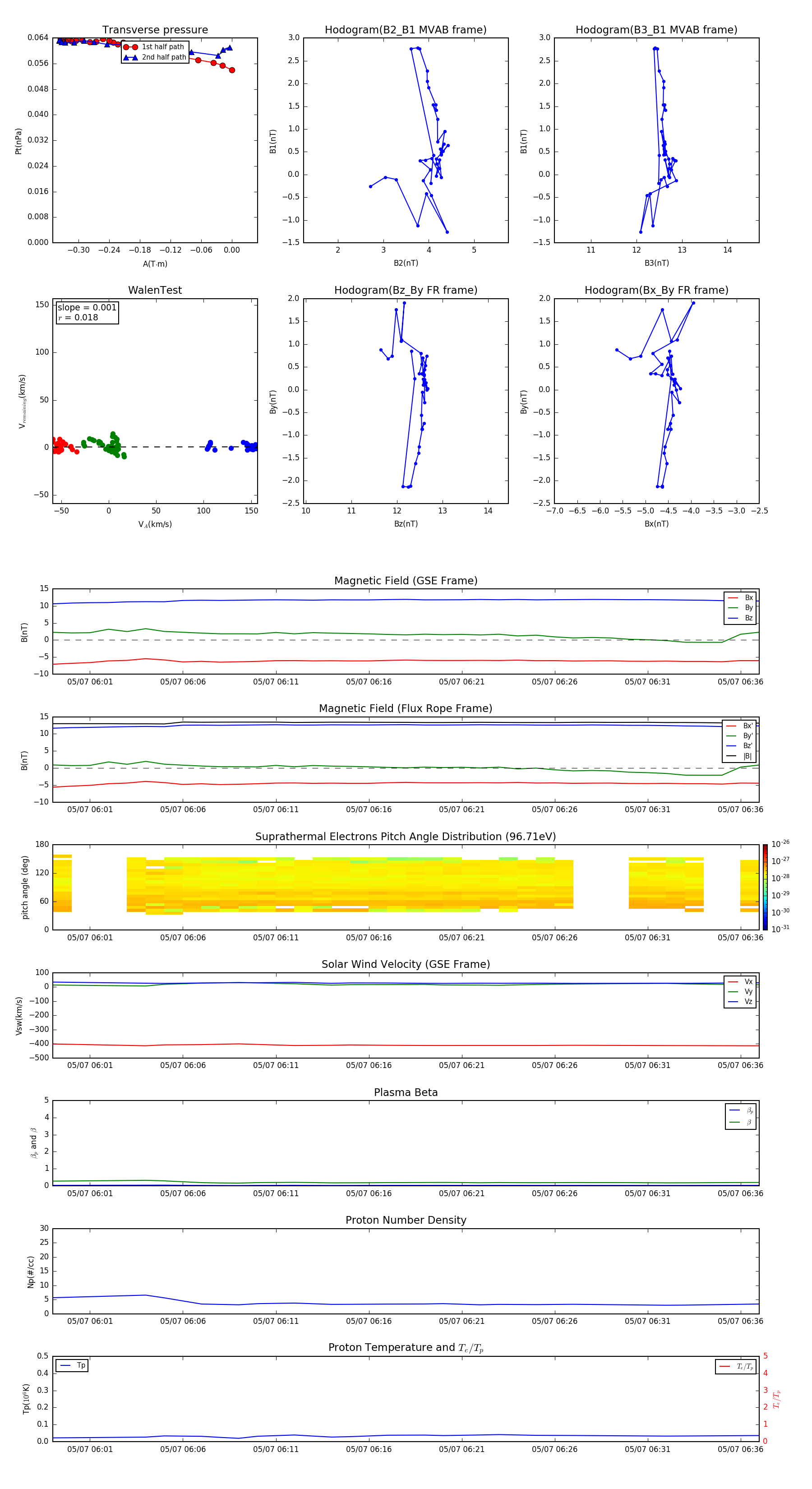Click the Bx legend entry in GSE magnetic field
The width and height of the screenshot is (812, 1489).
coord(740,598)
